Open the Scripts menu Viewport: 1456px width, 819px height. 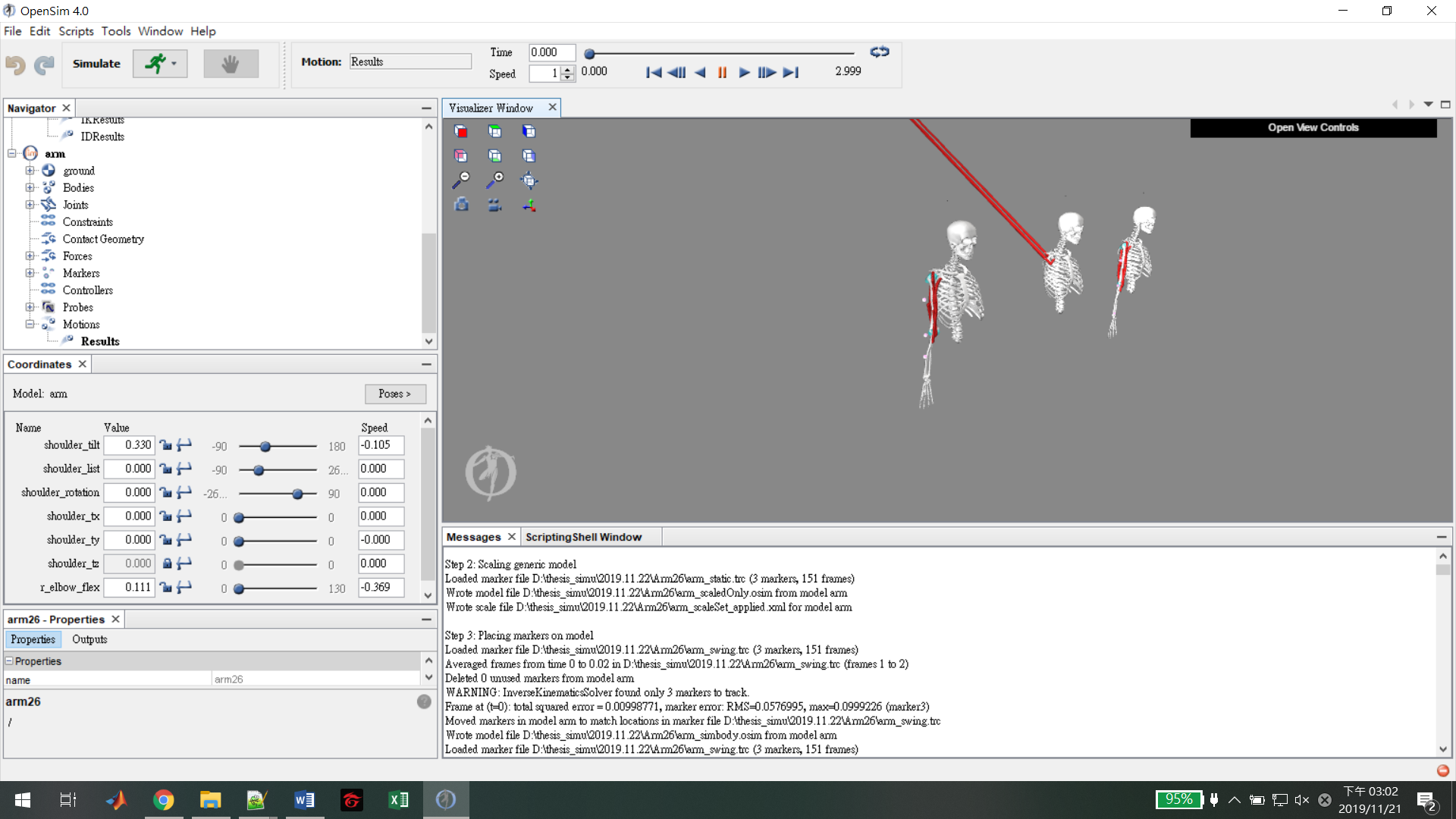pyautogui.click(x=76, y=31)
